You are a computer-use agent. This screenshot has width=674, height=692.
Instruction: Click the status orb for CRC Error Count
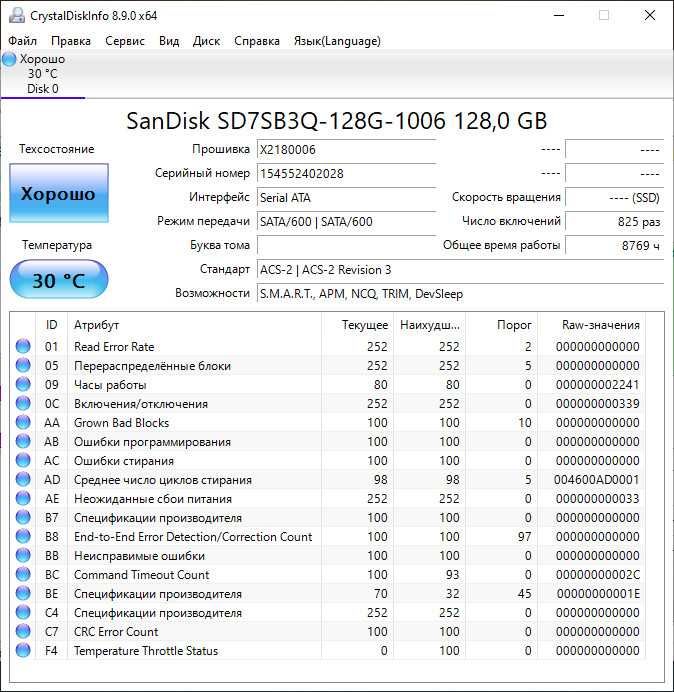point(23,631)
